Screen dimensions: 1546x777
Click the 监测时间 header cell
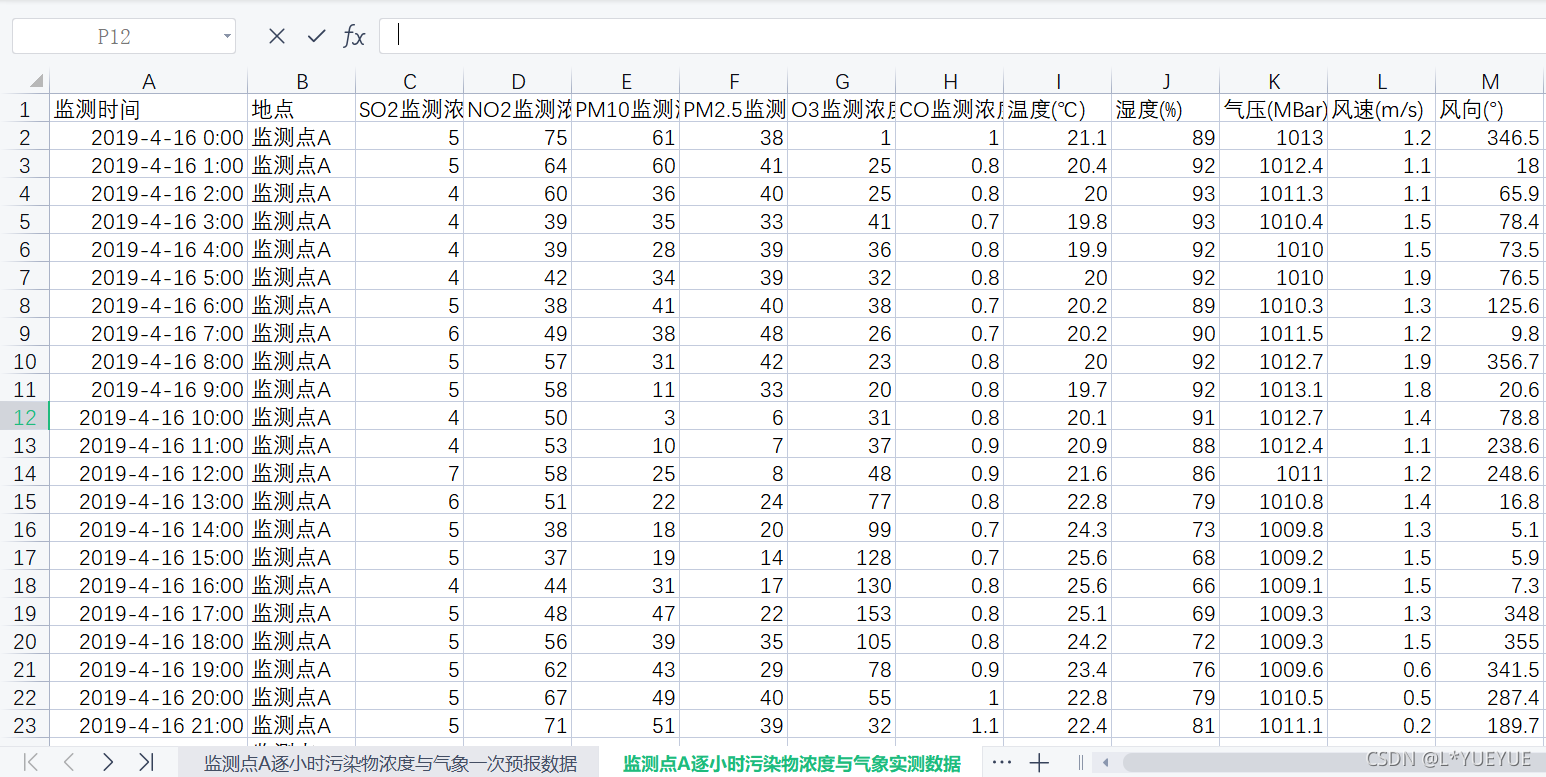(x=149, y=109)
